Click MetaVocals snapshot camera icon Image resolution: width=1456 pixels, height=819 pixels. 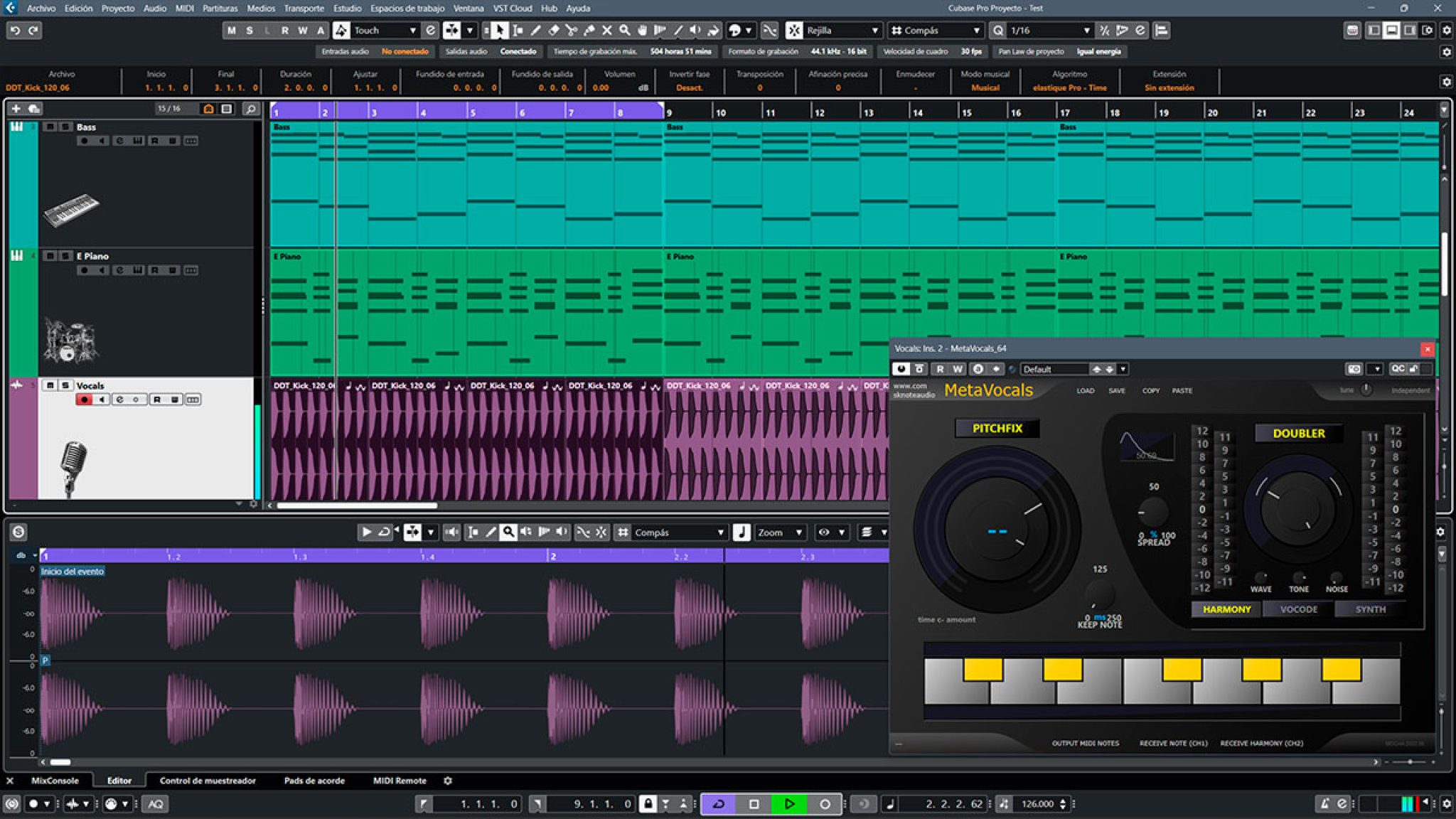point(1354,369)
